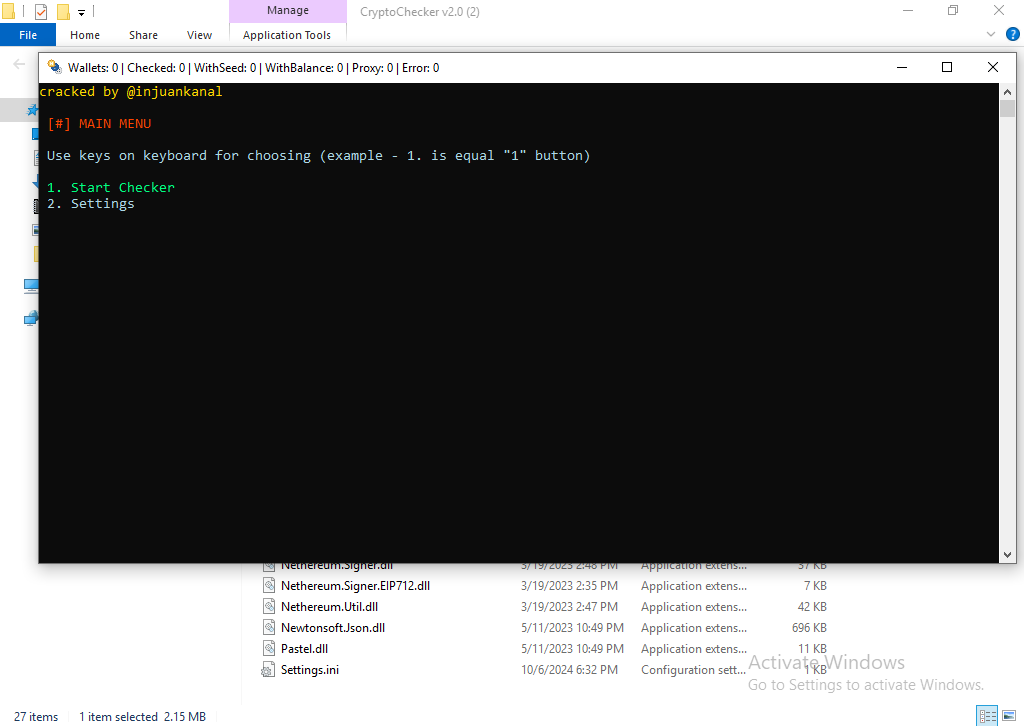Viewport: 1024px width, 726px height.
Task: Open the Share ribbon tab
Action: [143, 35]
